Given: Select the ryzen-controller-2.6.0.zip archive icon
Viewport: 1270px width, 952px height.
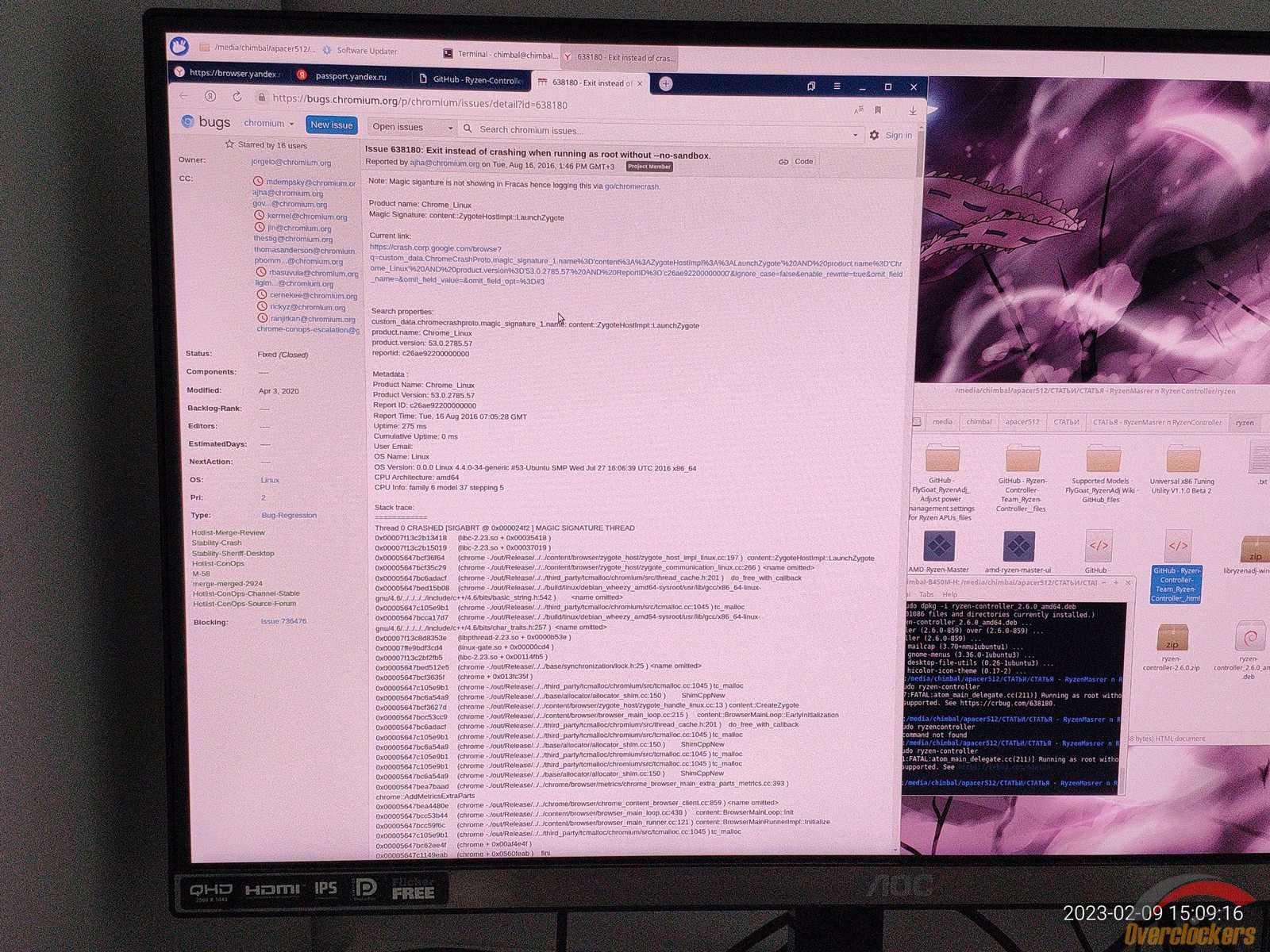Looking at the screenshot, I should coord(1172,637).
